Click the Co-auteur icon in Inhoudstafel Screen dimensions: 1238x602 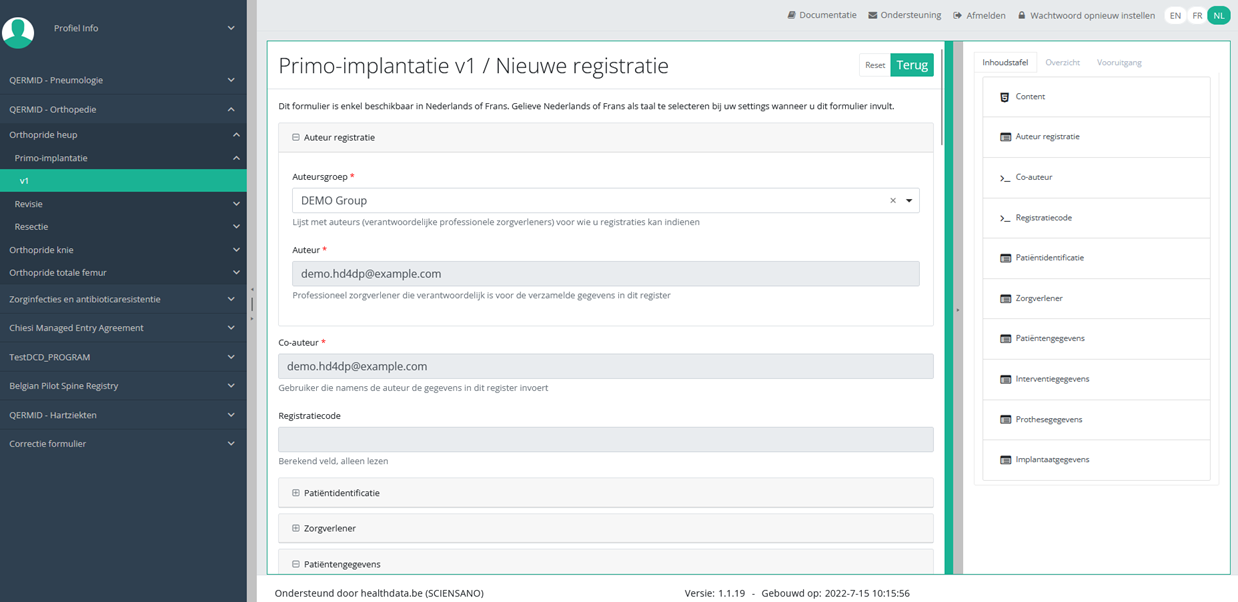(x=1004, y=178)
